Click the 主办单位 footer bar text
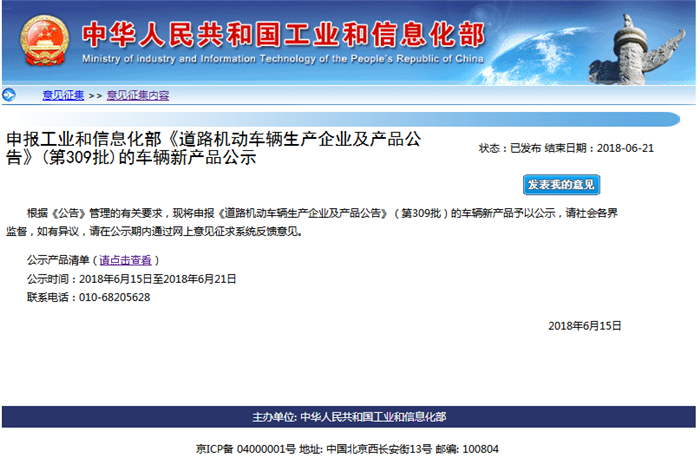The height and width of the screenshot is (464, 700). [x=348, y=416]
